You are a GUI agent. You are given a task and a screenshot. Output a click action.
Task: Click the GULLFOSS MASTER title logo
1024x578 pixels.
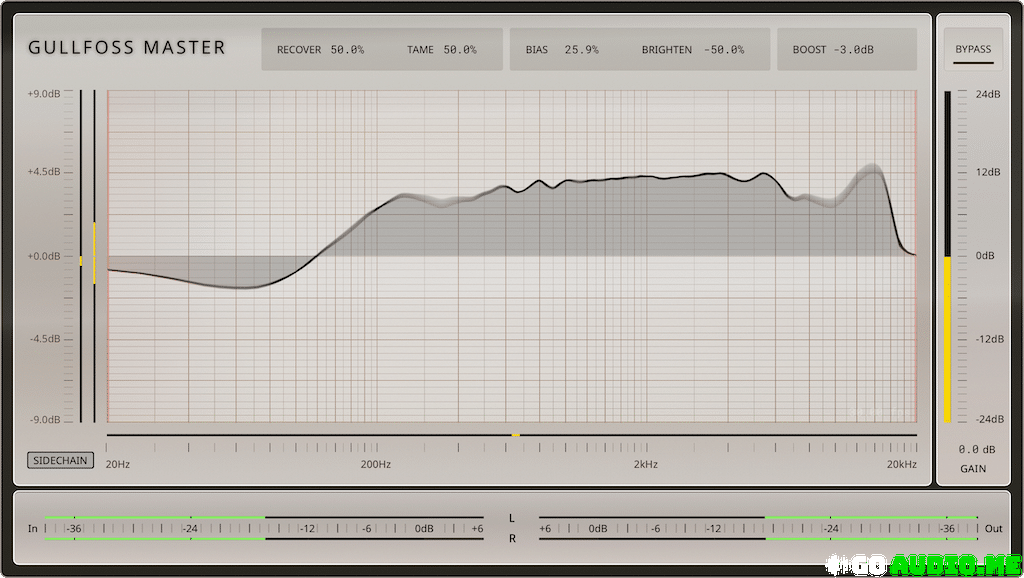click(x=127, y=47)
